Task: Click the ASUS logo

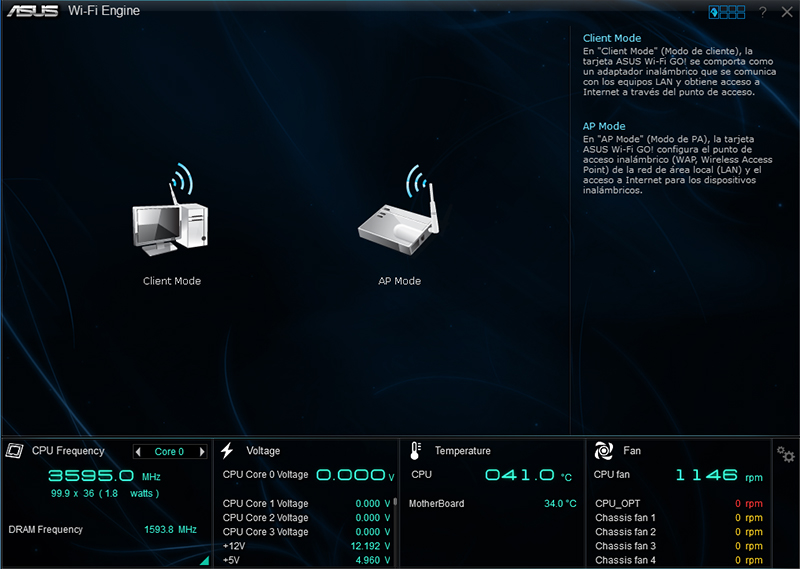Action: (x=33, y=11)
